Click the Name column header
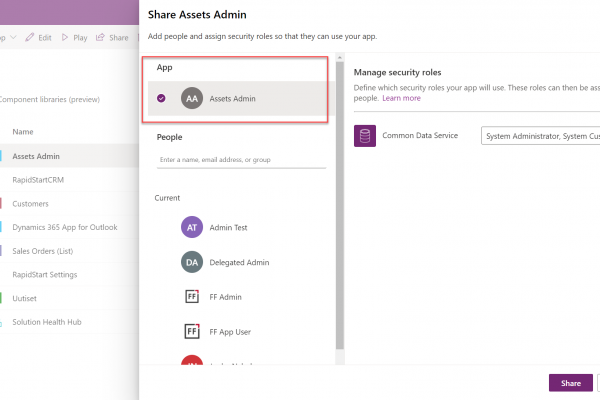Viewport: 600px width, 400px height. pyautogui.click(x=23, y=132)
